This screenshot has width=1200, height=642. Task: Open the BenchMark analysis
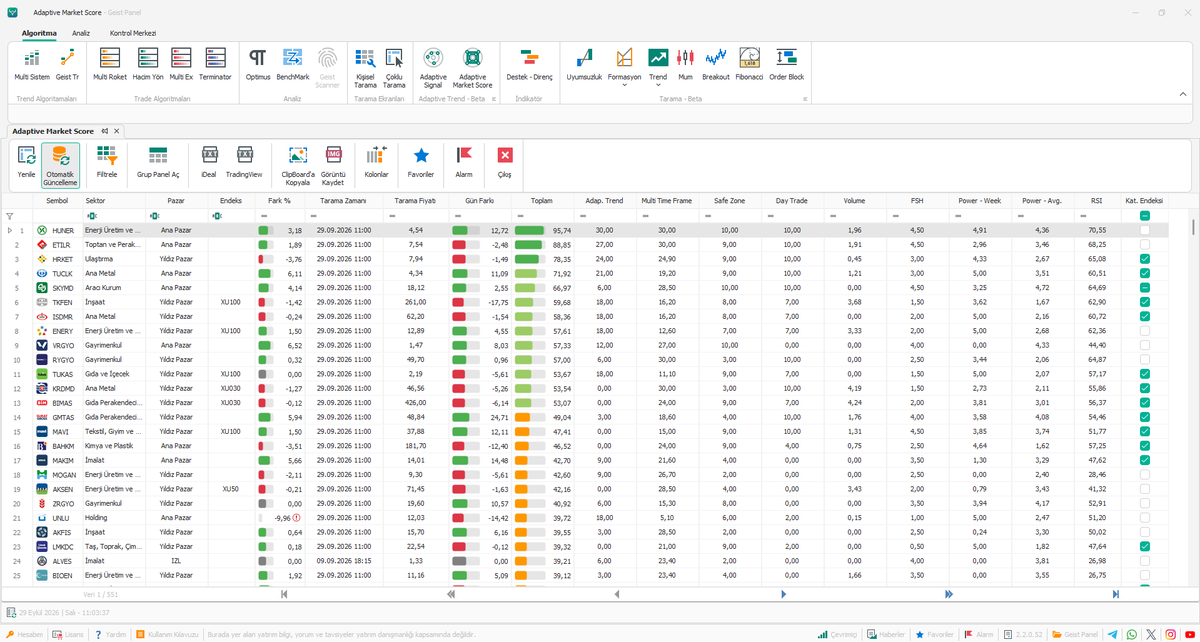pos(293,65)
